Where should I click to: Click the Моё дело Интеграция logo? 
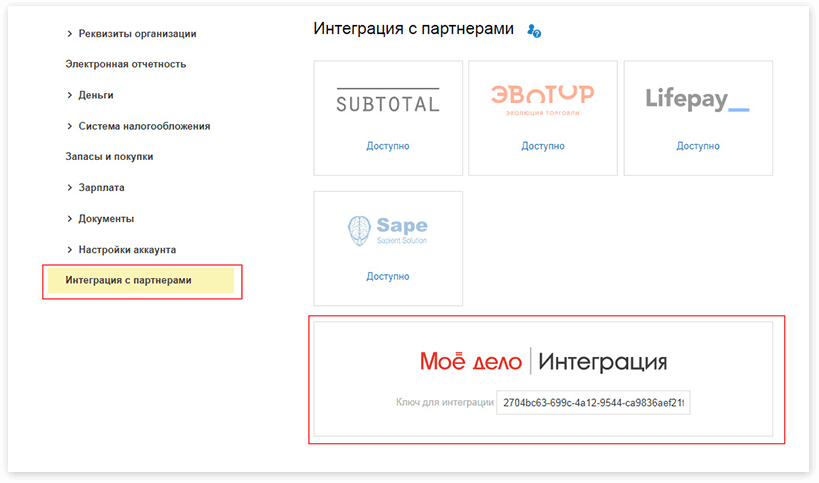[x=543, y=362]
